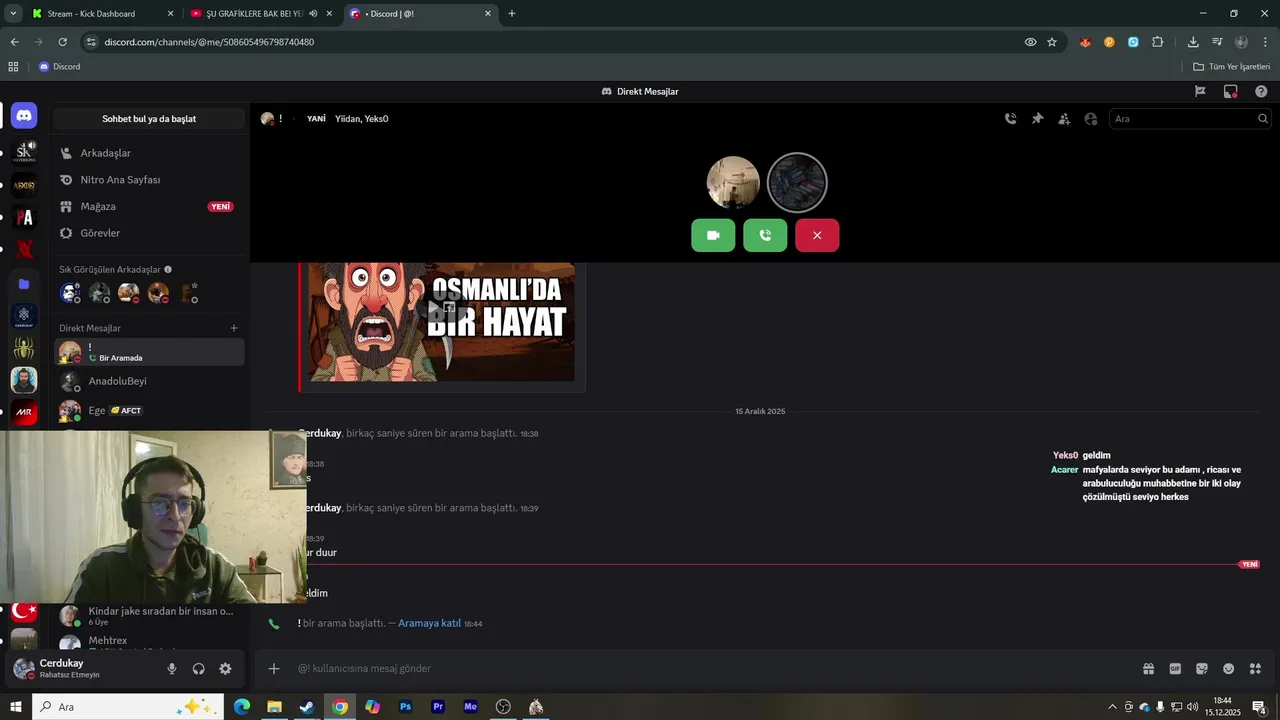Open the sticker picker
1280x720 pixels.
pyautogui.click(x=1202, y=669)
